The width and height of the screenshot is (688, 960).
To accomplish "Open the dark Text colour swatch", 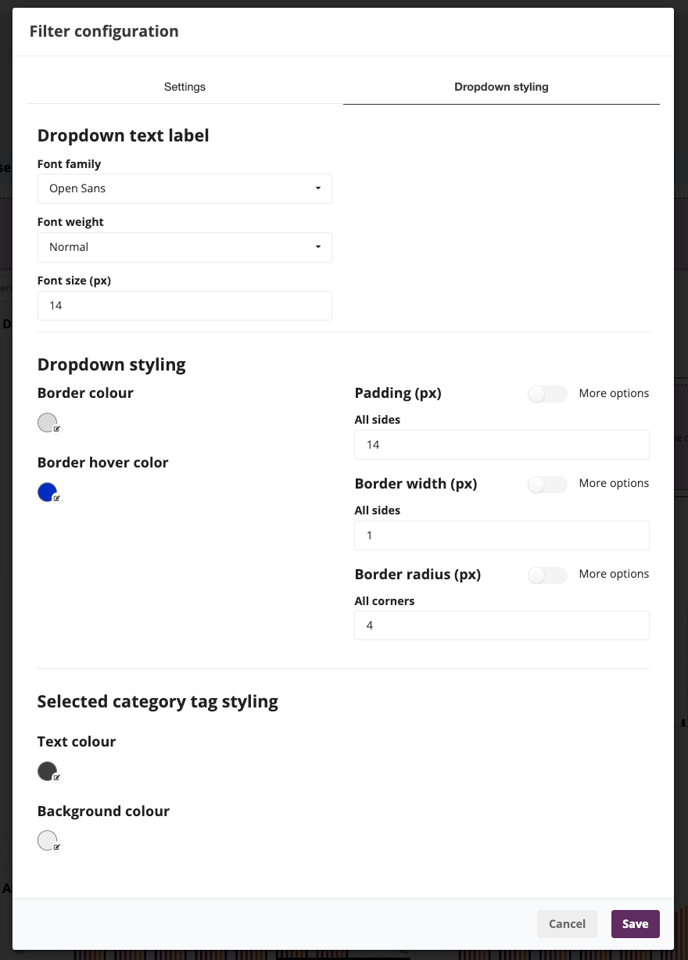I will click(47, 770).
